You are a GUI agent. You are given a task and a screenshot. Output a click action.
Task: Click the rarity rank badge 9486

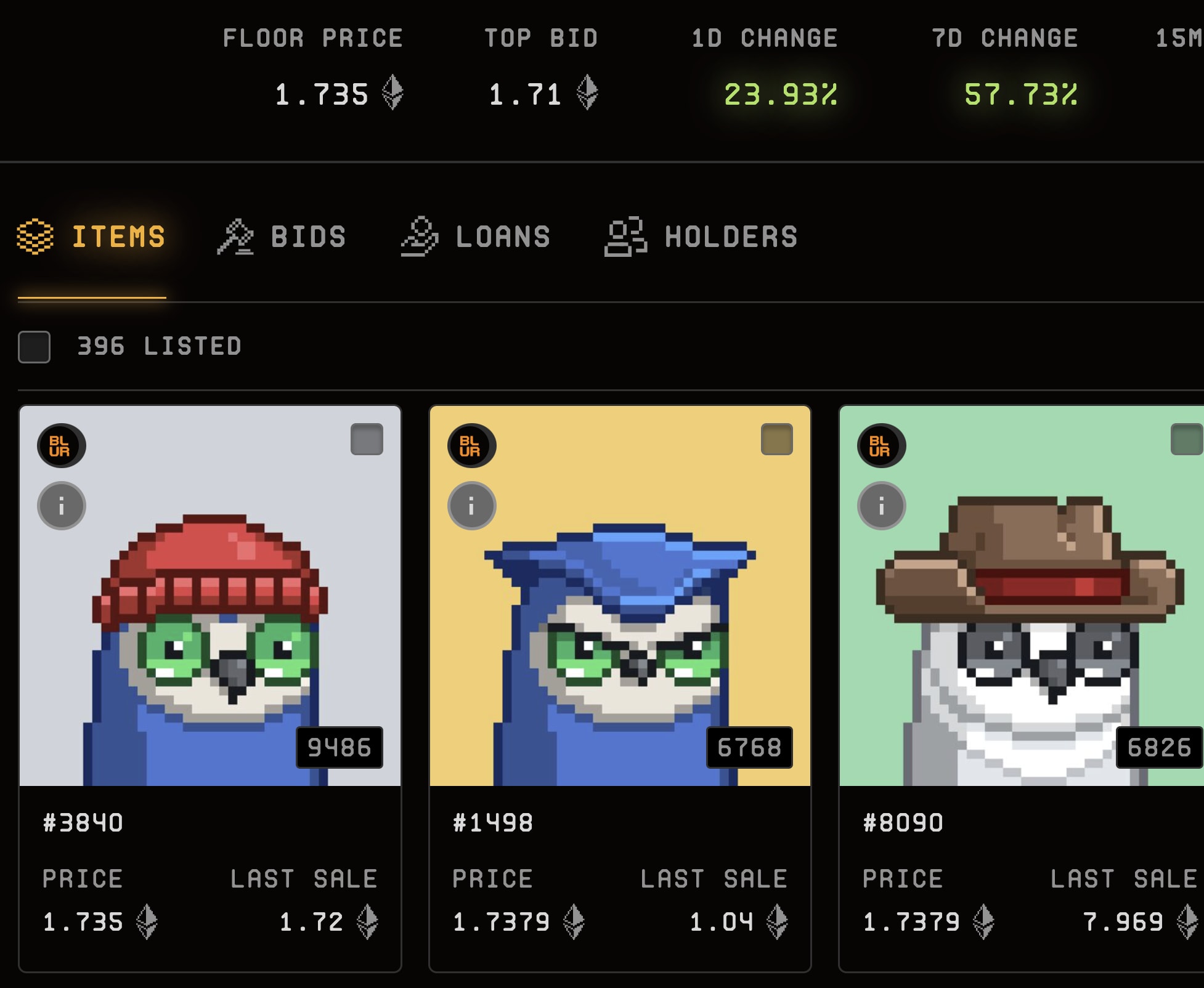point(340,747)
